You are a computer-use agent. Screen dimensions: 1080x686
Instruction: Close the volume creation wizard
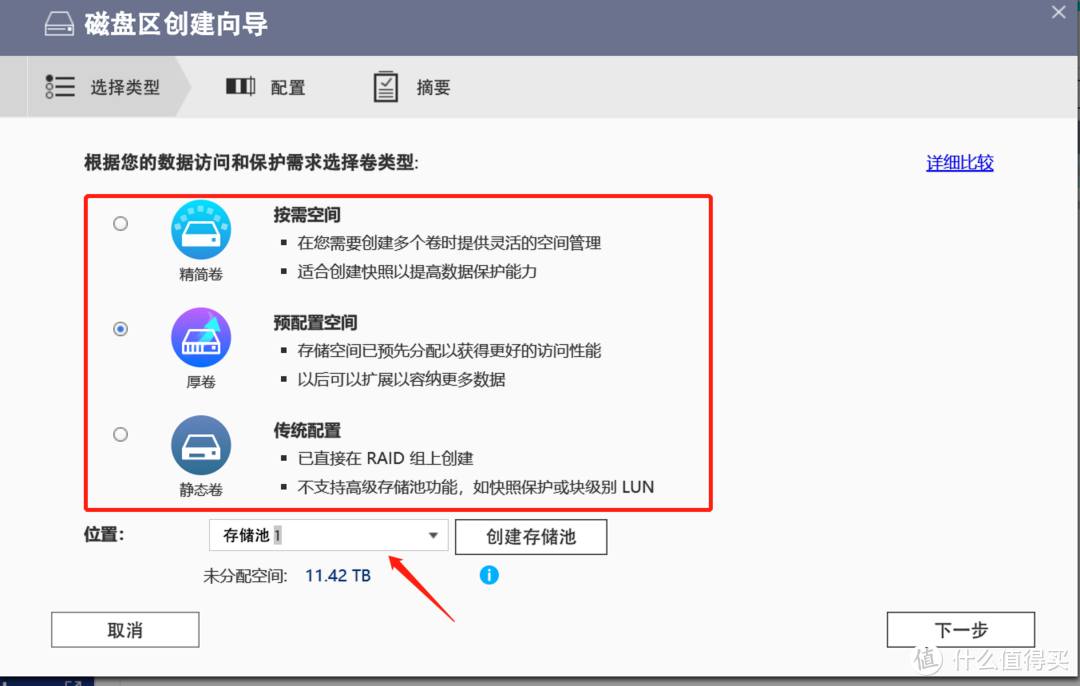click(x=1058, y=12)
